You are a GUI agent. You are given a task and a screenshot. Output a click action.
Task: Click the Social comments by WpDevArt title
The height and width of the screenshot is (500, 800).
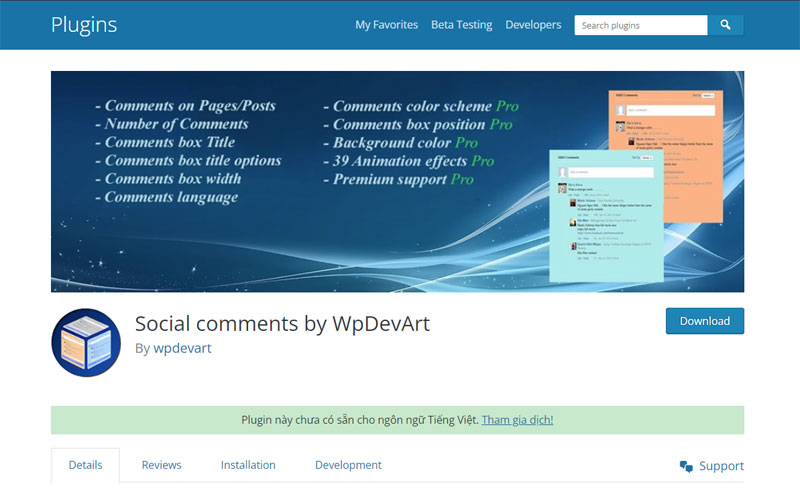[x=282, y=323]
